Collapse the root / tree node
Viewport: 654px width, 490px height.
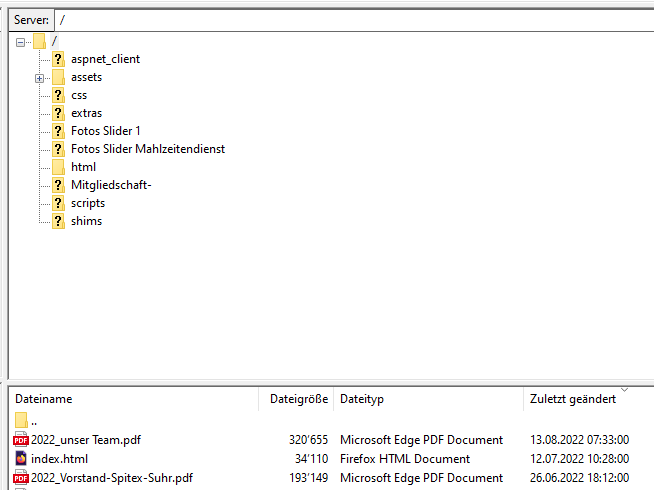[x=20, y=42]
